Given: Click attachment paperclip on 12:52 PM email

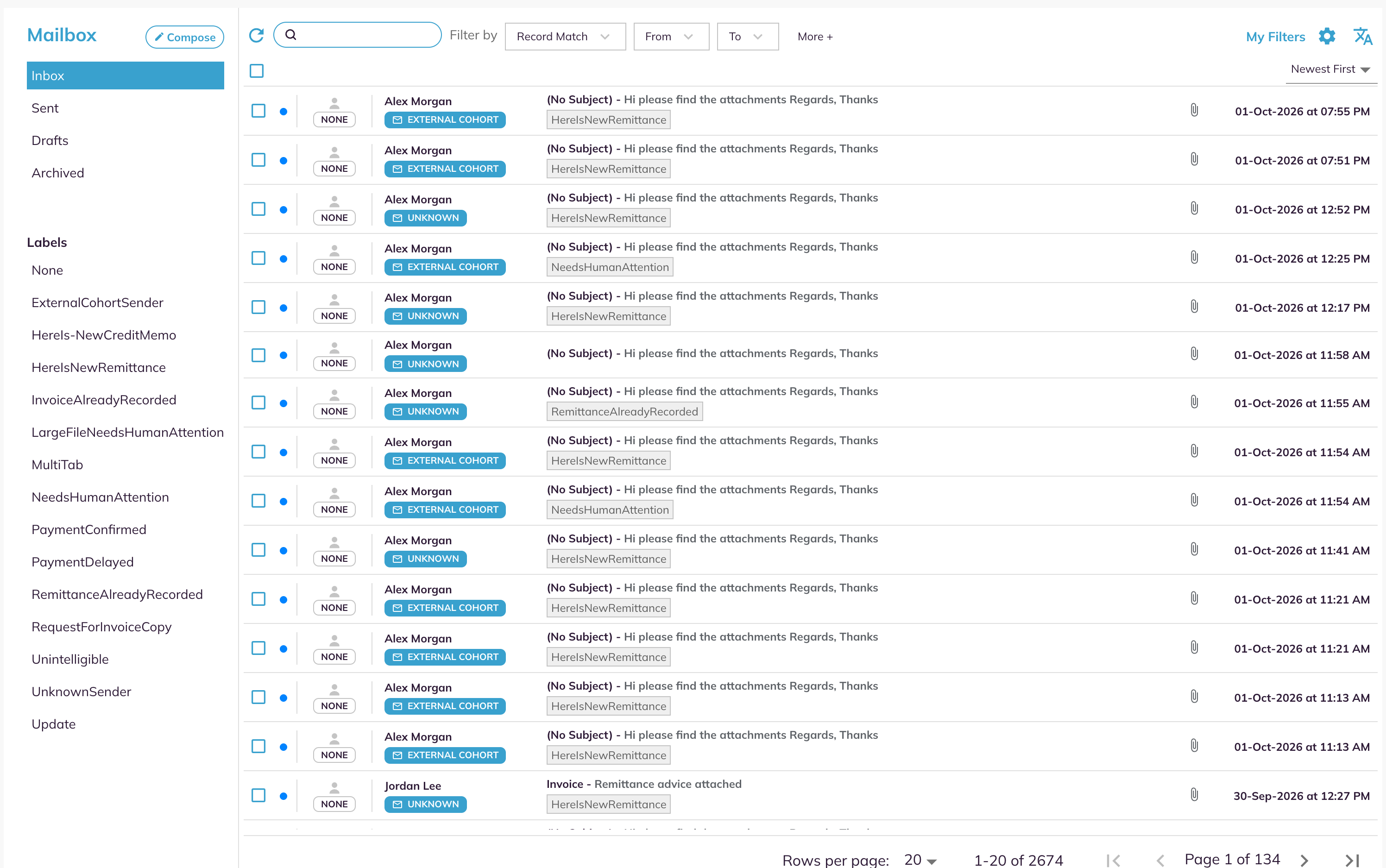Looking at the screenshot, I should tap(1194, 208).
